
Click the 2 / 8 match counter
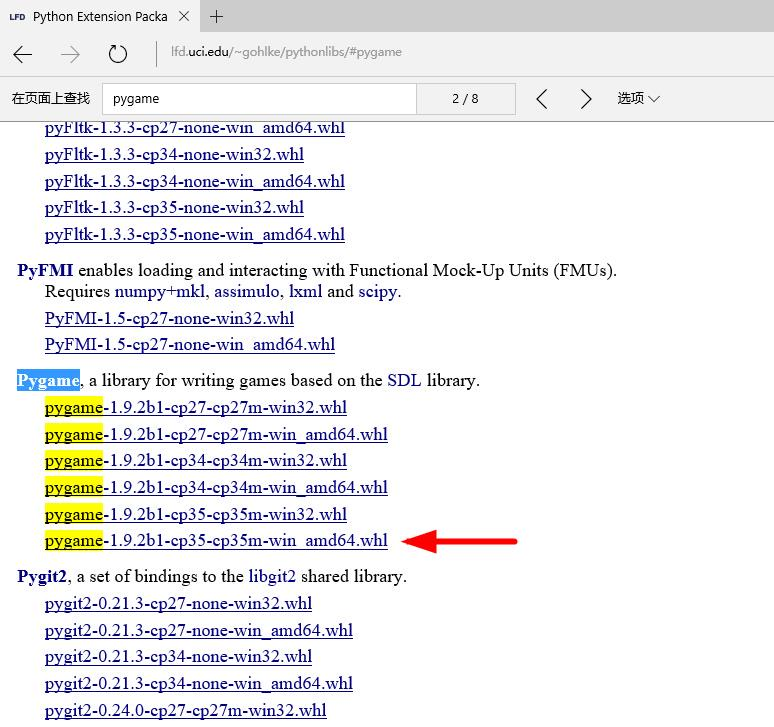point(465,99)
